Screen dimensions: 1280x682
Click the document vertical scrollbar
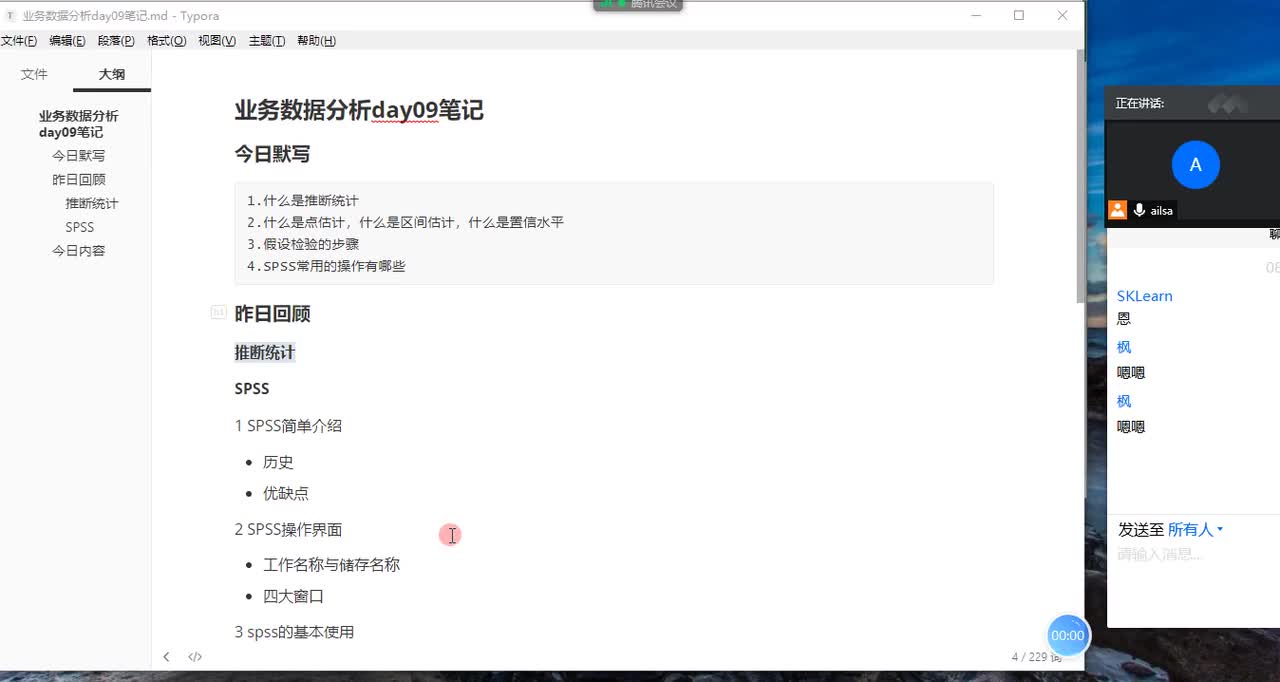pyautogui.click(x=1079, y=175)
